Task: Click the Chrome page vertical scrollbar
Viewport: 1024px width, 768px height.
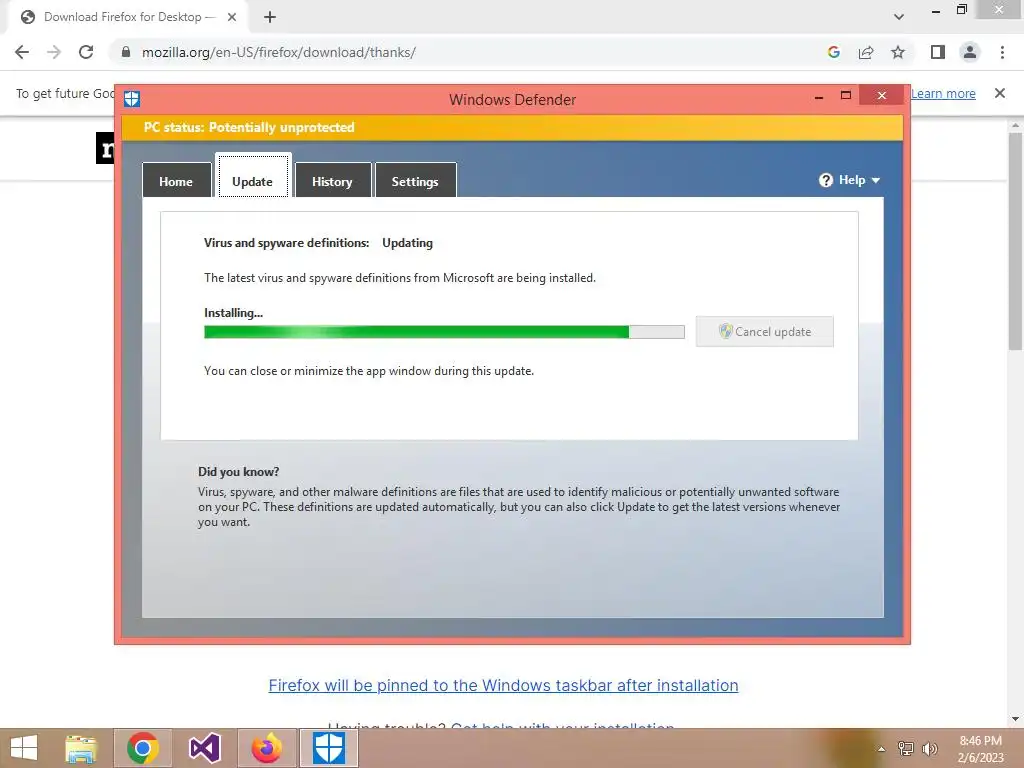Action: tap(1015, 242)
